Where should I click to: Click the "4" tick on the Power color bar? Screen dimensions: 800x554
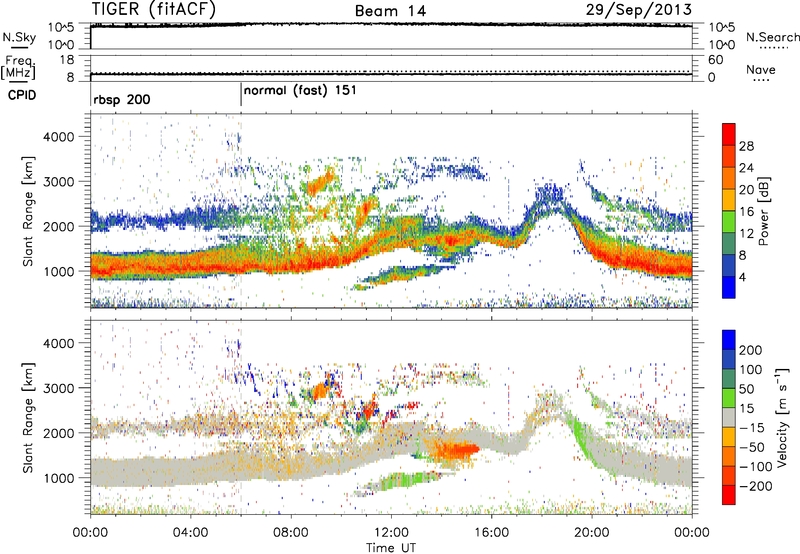pos(742,277)
